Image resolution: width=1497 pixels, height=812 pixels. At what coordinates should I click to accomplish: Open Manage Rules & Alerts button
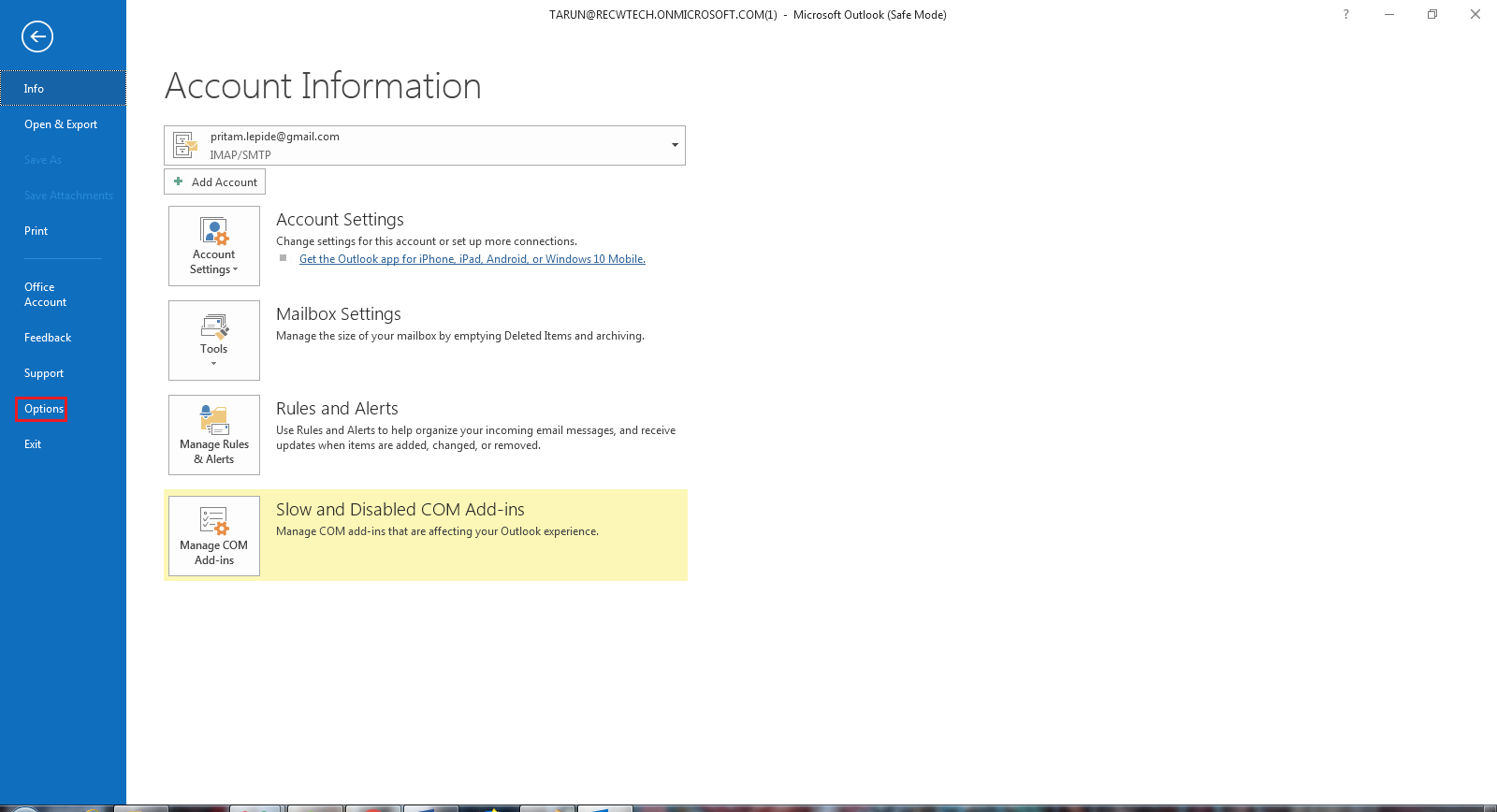tap(214, 435)
